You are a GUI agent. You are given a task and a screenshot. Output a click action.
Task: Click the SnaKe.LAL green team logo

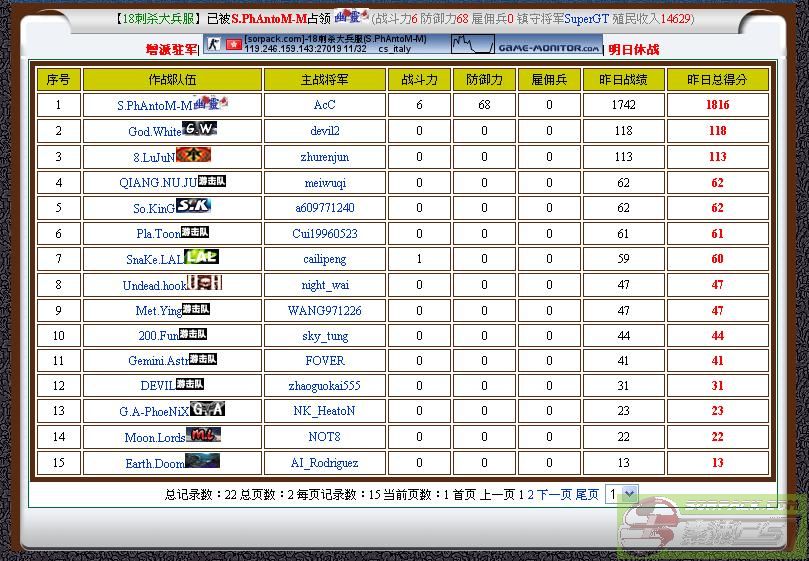click(x=201, y=257)
